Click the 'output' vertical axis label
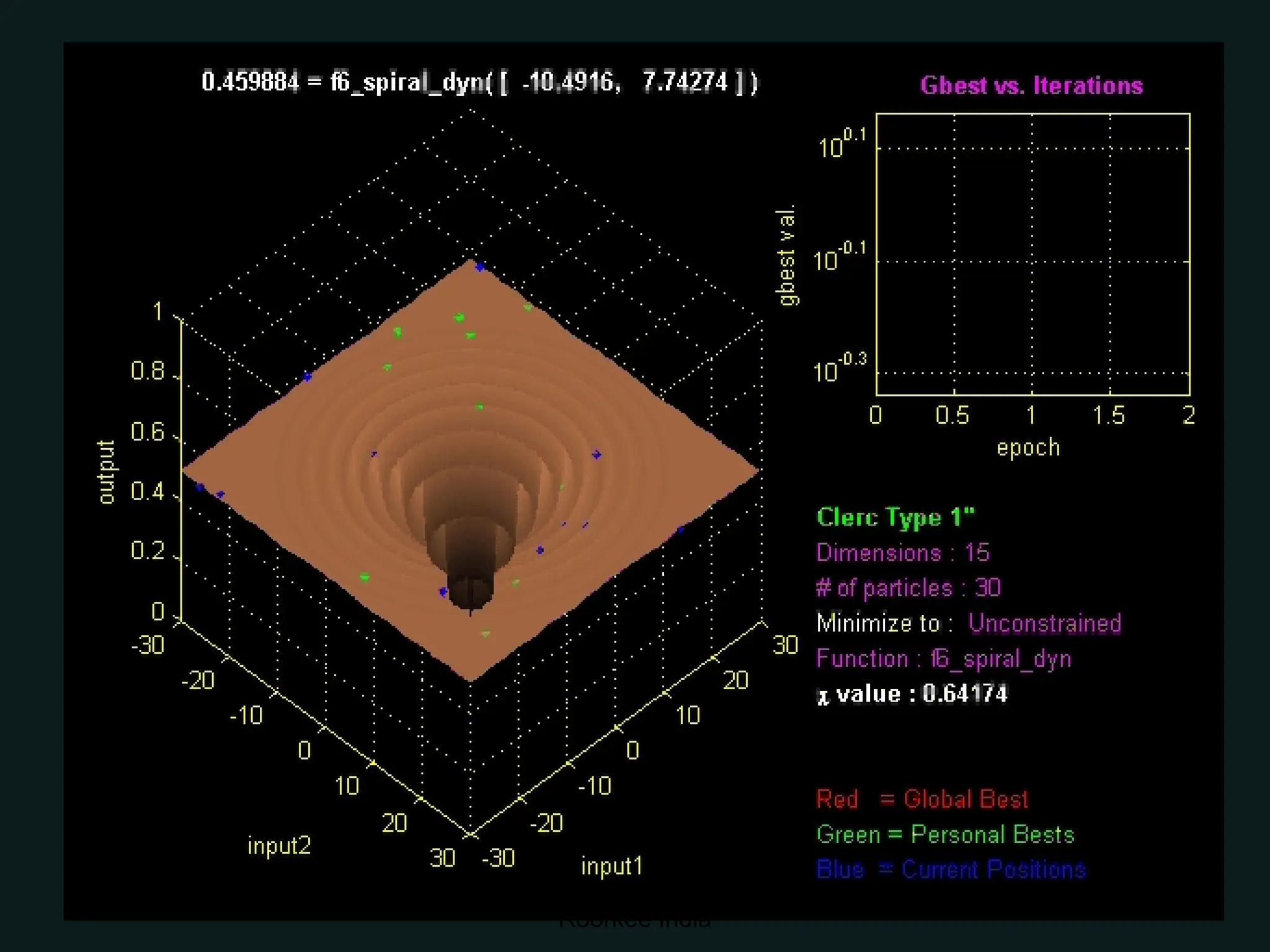 click(x=106, y=472)
